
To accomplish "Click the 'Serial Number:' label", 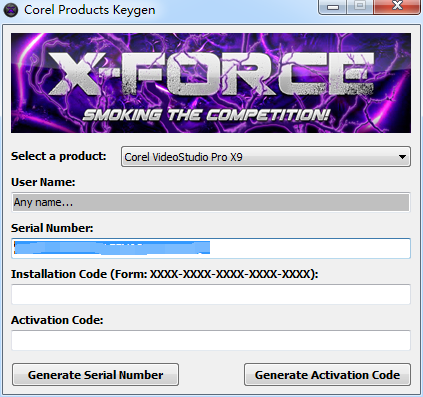I will (52, 228).
